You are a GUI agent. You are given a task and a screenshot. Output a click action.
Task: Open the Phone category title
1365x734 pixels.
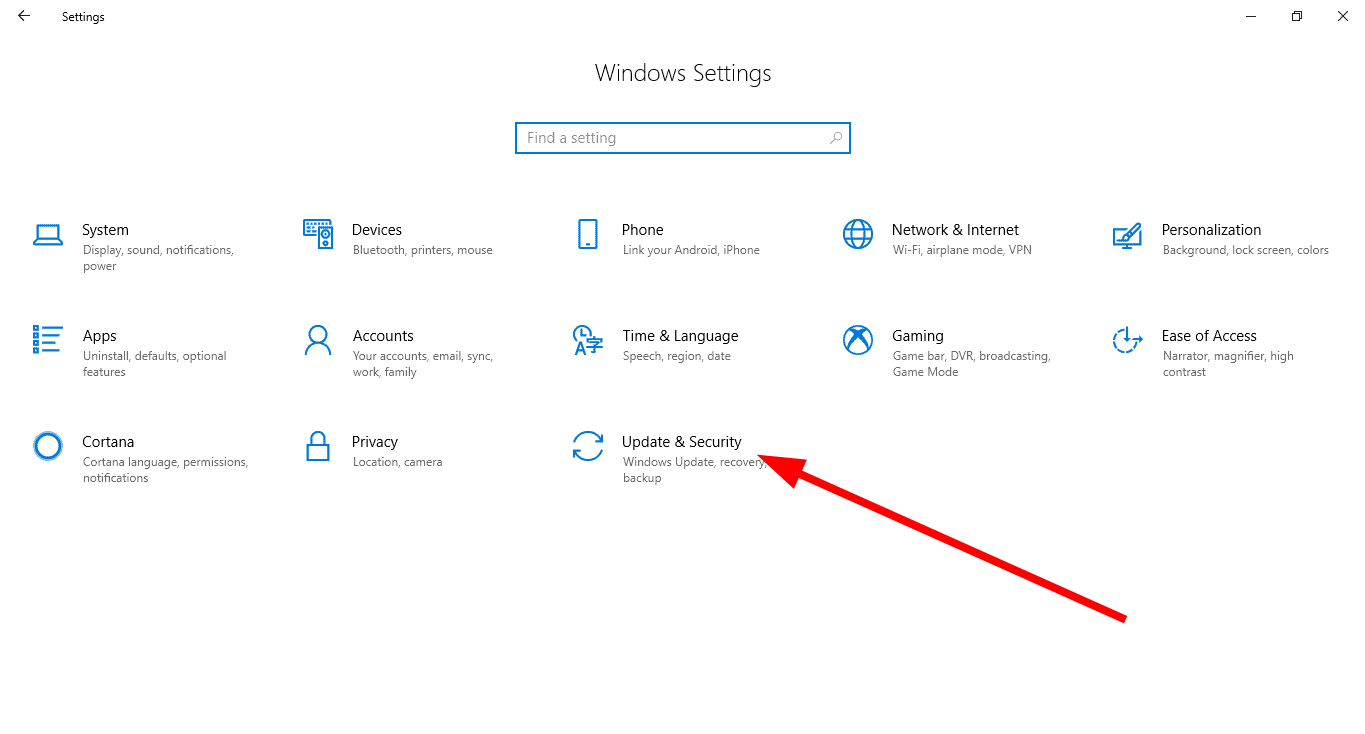click(x=642, y=230)
